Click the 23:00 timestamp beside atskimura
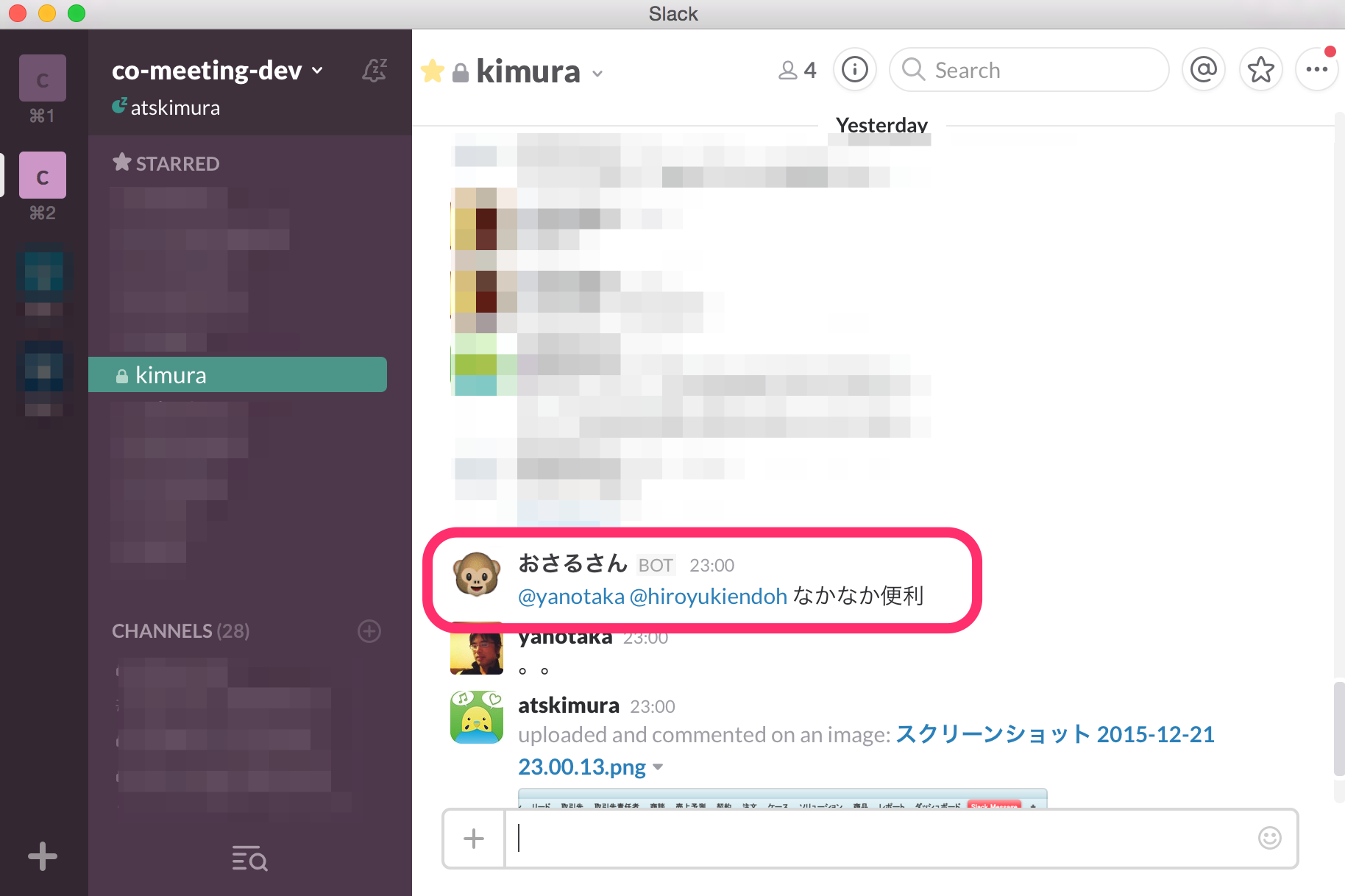Screen dimensions: 1345x896 653,706
